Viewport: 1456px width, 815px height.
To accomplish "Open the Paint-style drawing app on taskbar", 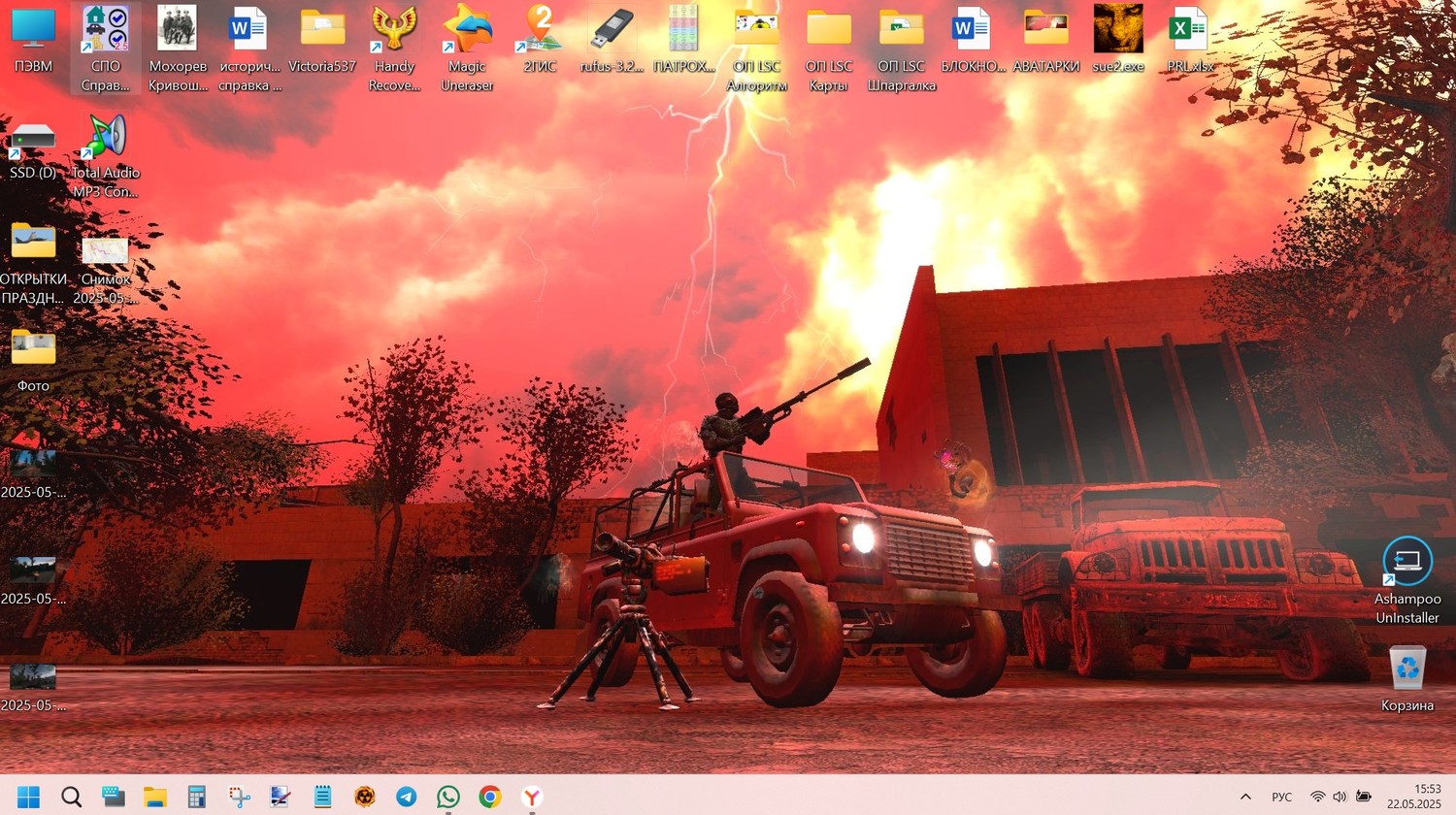I will (x=281, y=797).
